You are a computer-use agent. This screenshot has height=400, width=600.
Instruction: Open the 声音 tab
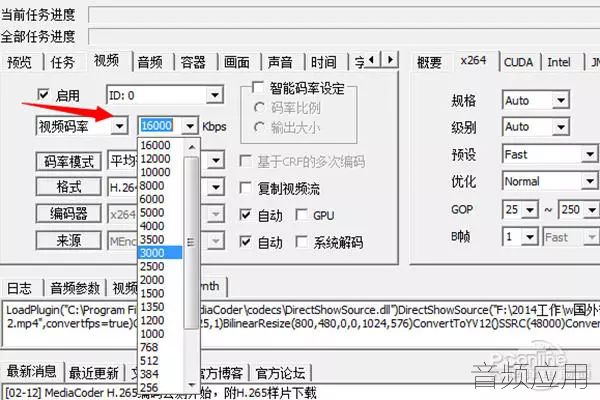280,62
